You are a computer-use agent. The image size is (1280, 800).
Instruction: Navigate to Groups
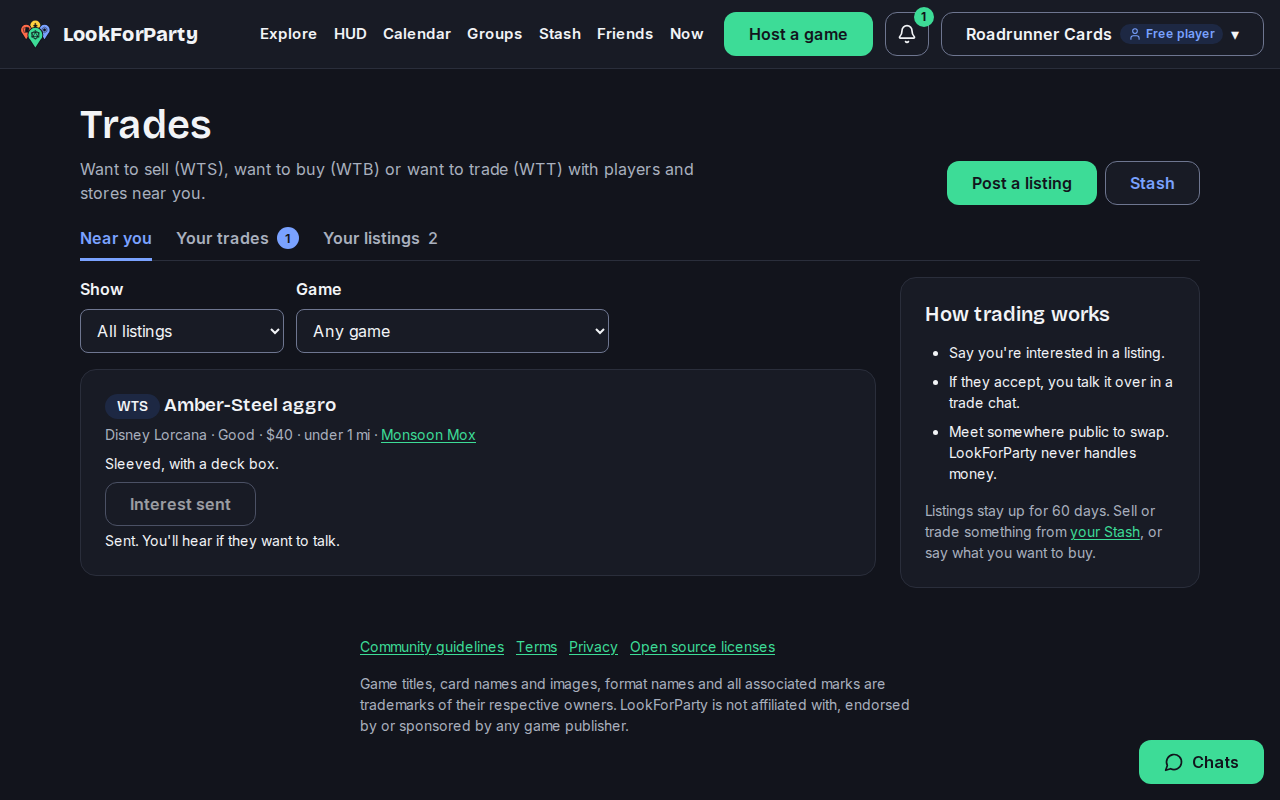coord(494,34)
